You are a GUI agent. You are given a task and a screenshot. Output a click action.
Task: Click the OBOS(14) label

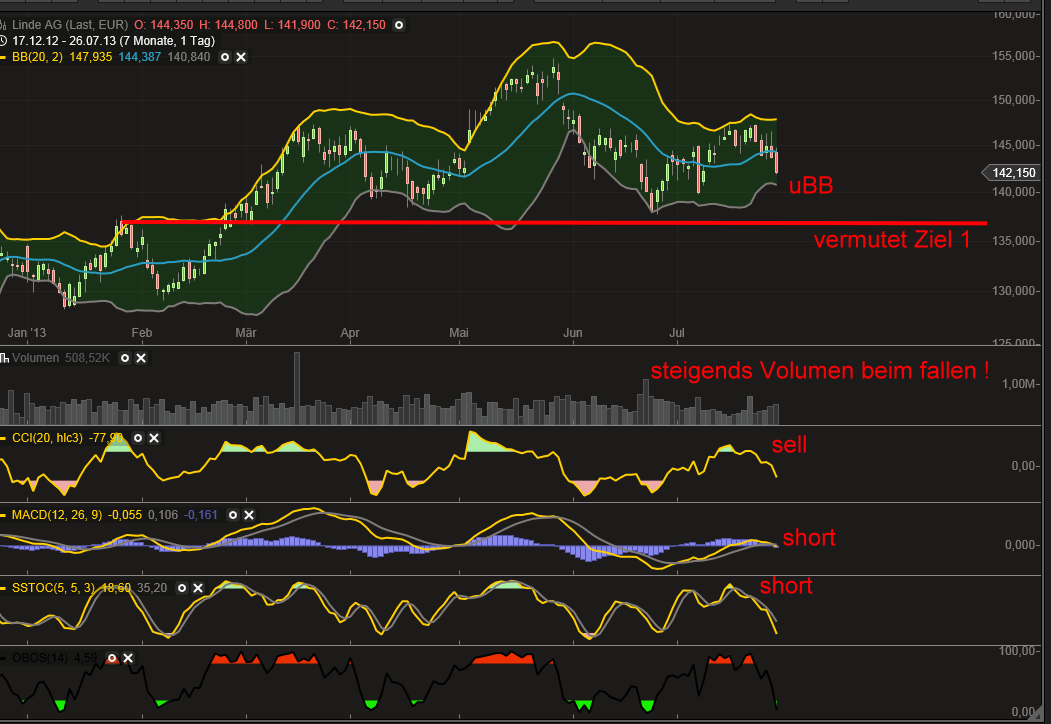[40, 658]
